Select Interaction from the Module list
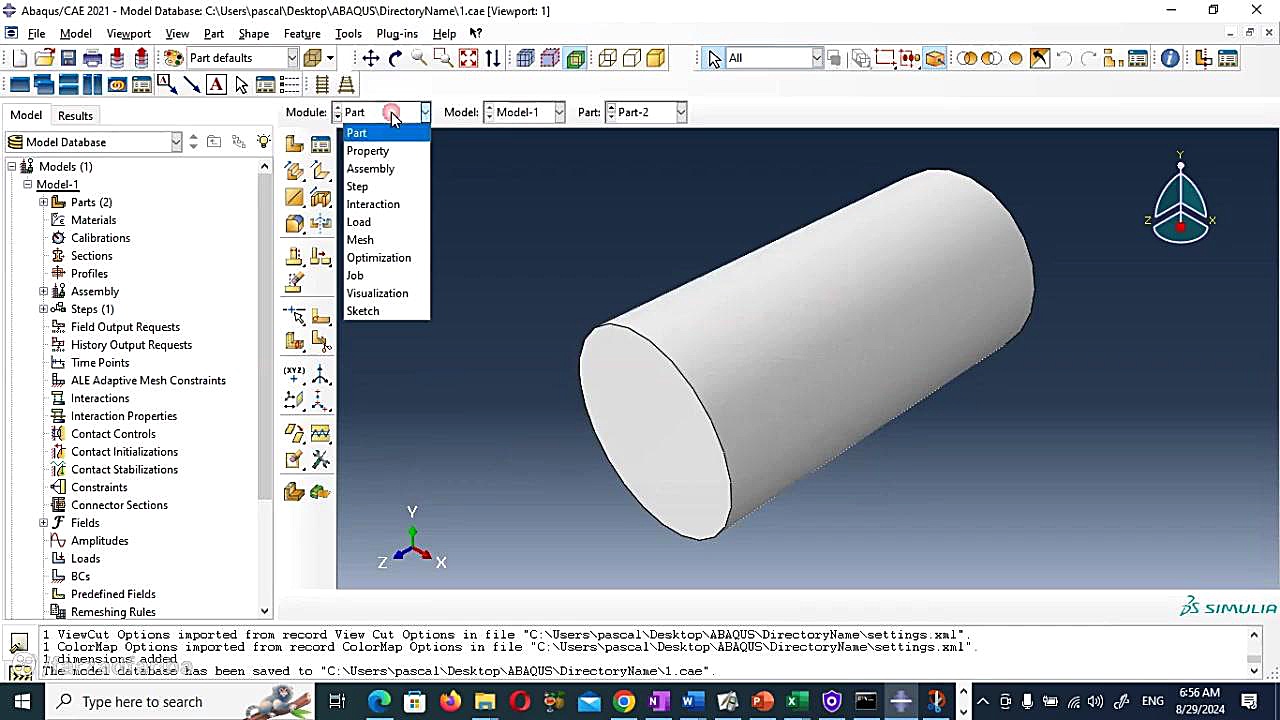 (373, 205)
